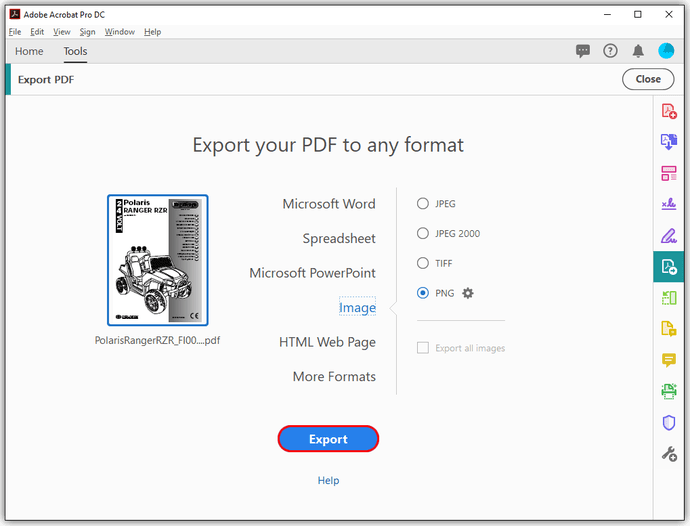
Task: Select the JPEG radio button
Action: click(x=422, y=203)
